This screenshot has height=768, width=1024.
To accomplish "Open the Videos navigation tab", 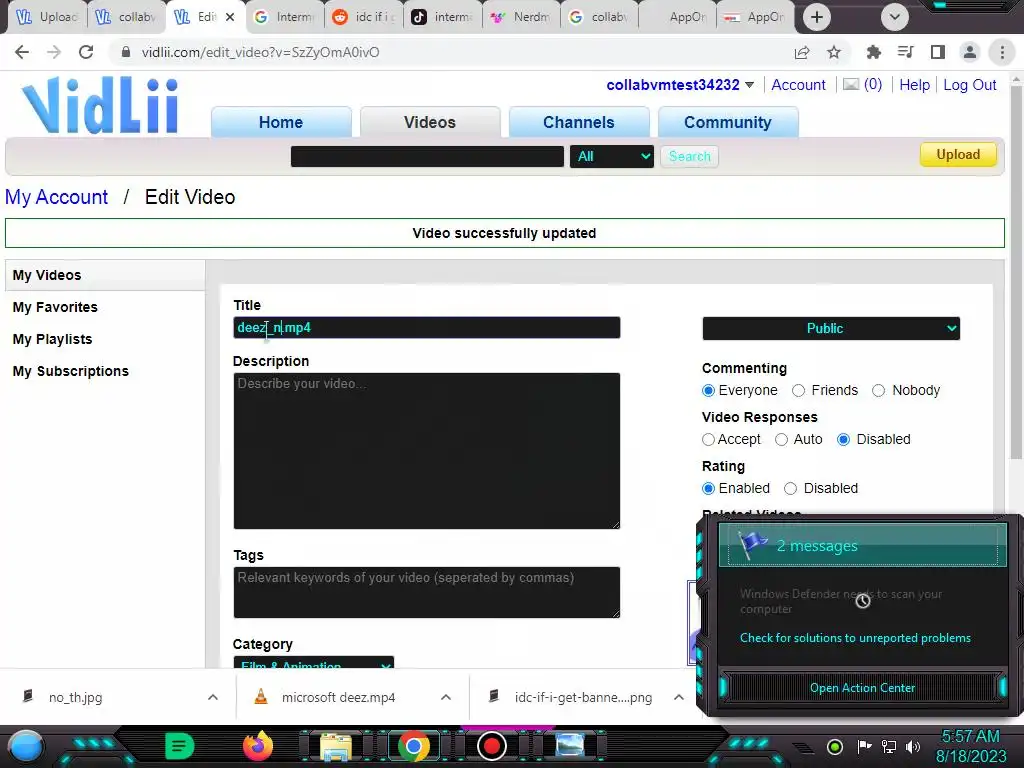I will pos(430,122).
